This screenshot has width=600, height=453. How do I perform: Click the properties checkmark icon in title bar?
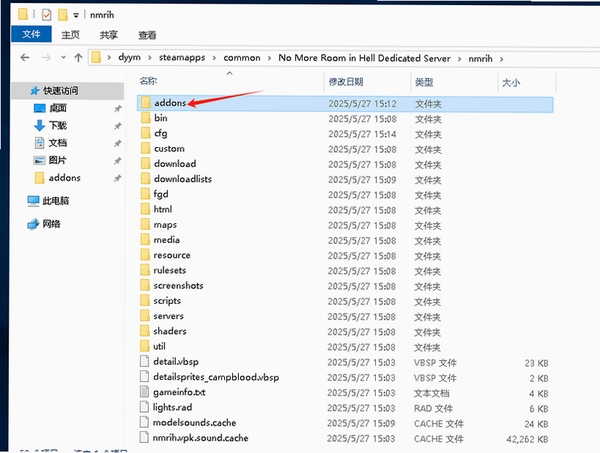47,15
